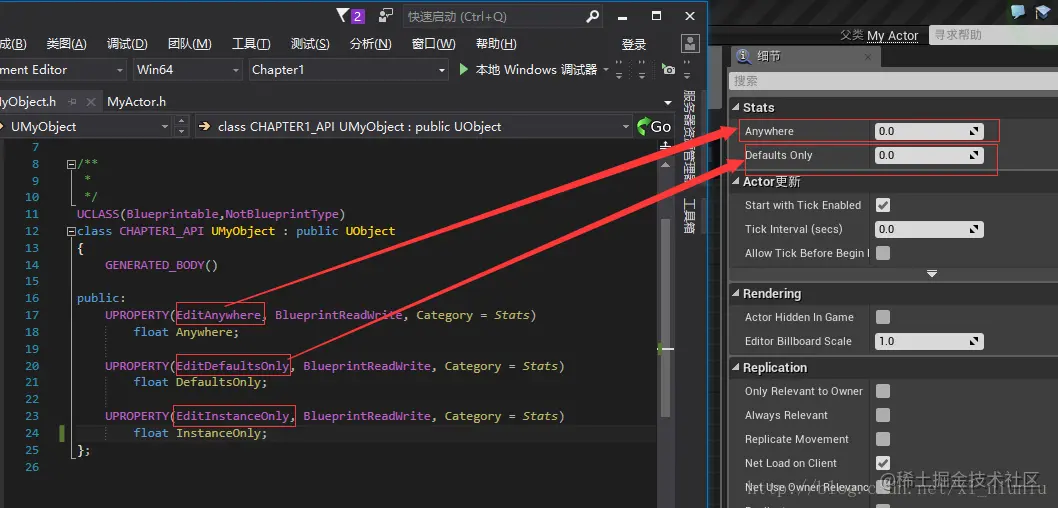Open the 调试(D) menu
This screenshot has width=1058, height=508.
click(x=127, y=44)
